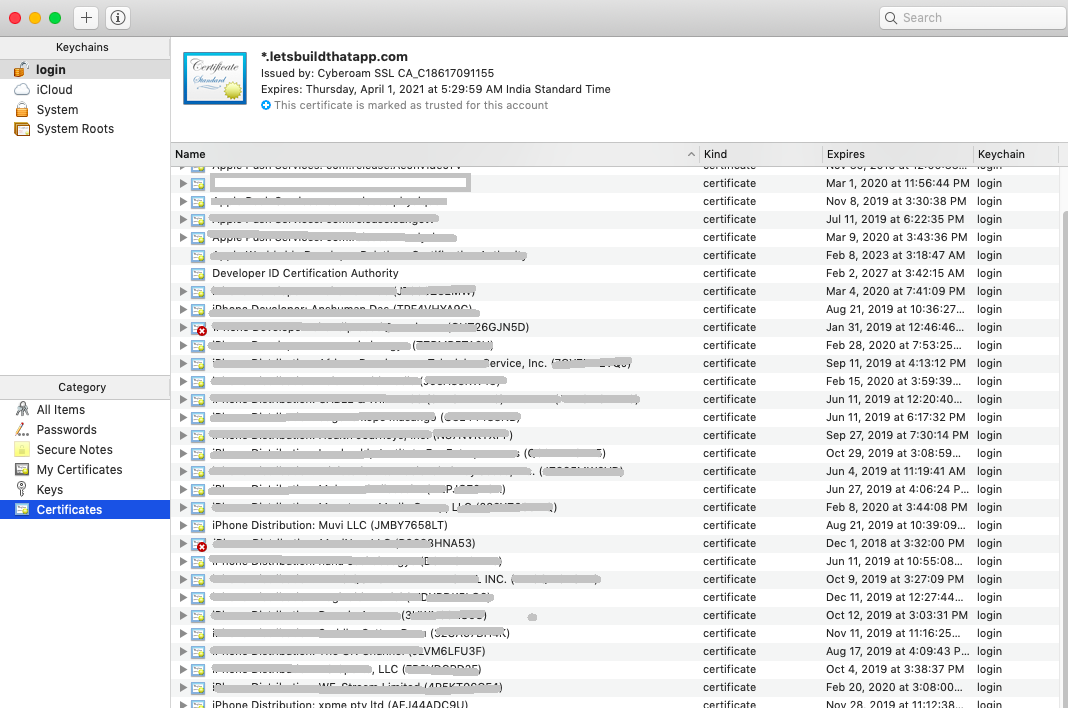Select the Certificates category
The height and width of the screenshot is (708, 1068).
pos(85,509)
